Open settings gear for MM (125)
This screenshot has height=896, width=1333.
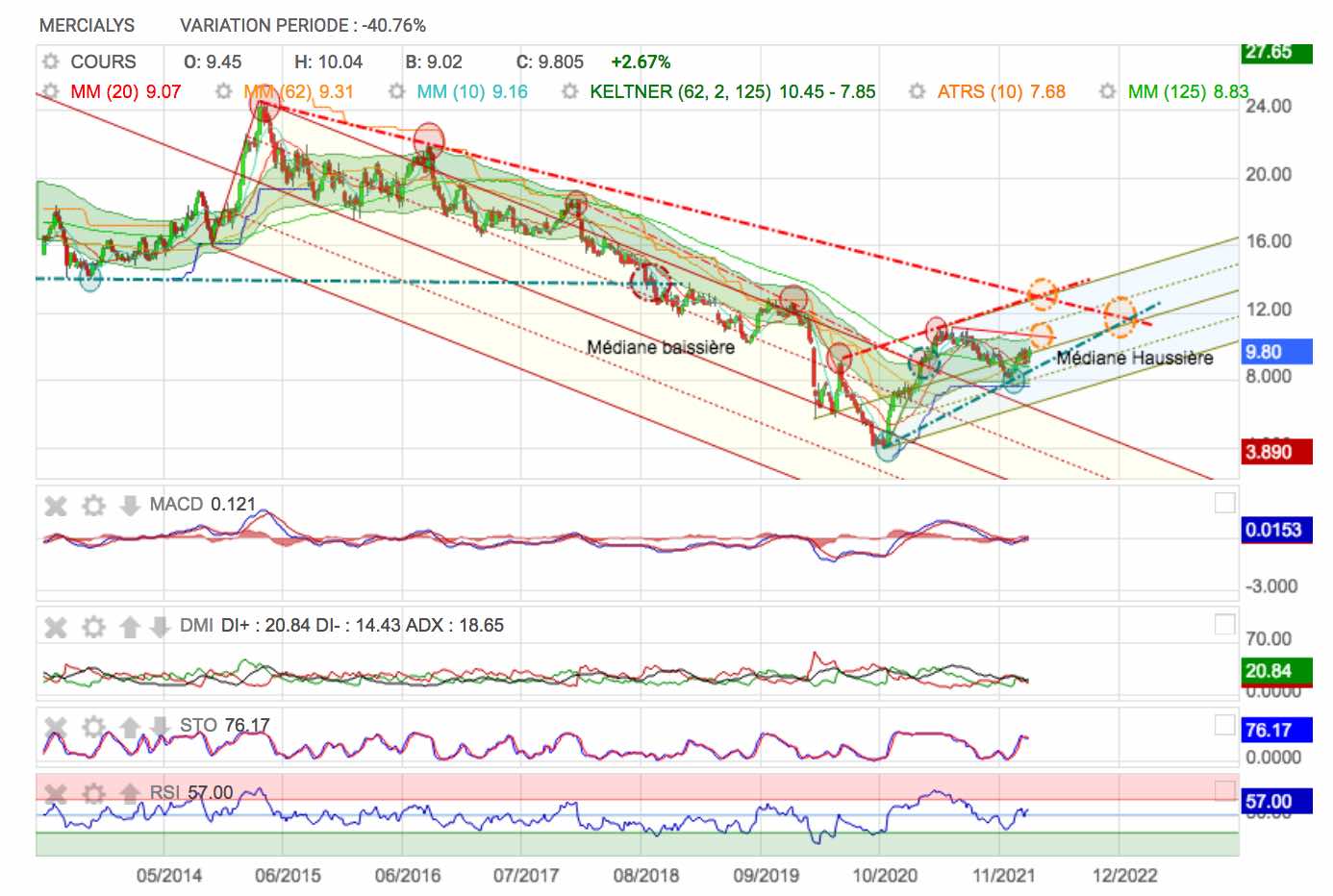pos(1107,91)
